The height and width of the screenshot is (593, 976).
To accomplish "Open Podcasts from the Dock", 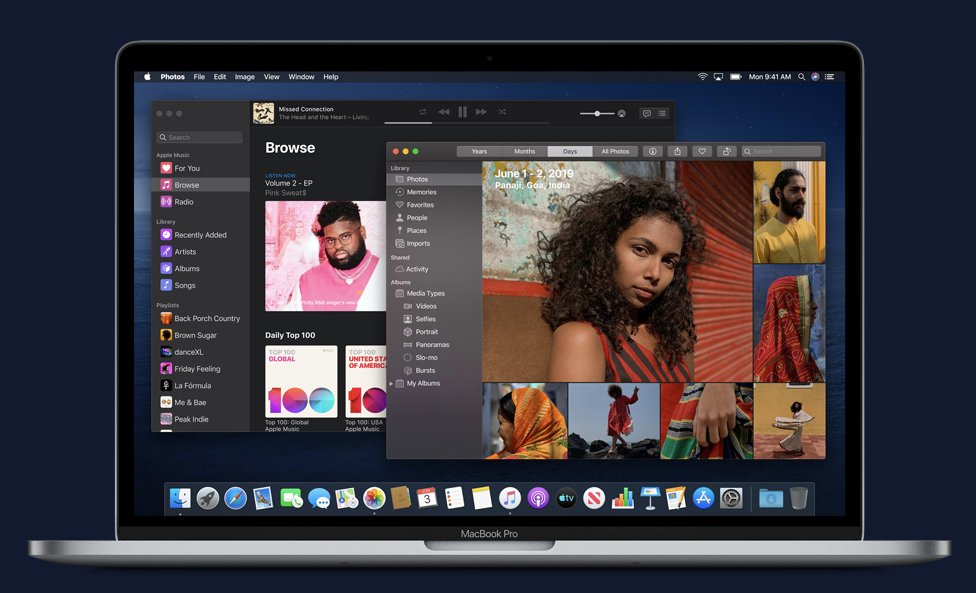I will (538, 498).
